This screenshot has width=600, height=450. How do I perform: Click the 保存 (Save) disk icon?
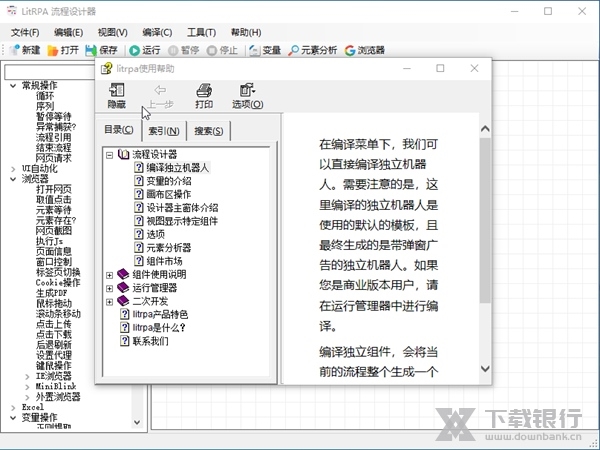point(91,50)
